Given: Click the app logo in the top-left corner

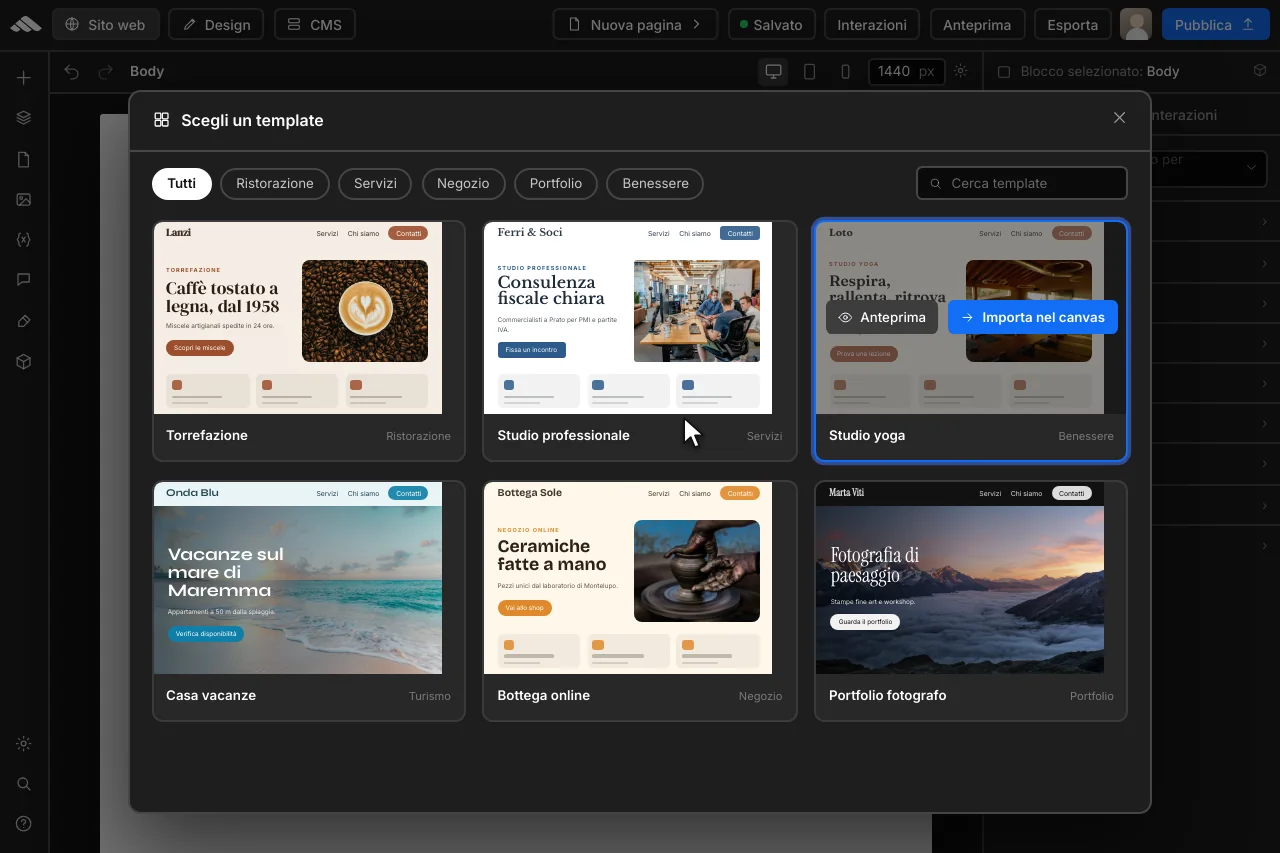Looking at the screenshot, I should [x=25, y=25].
